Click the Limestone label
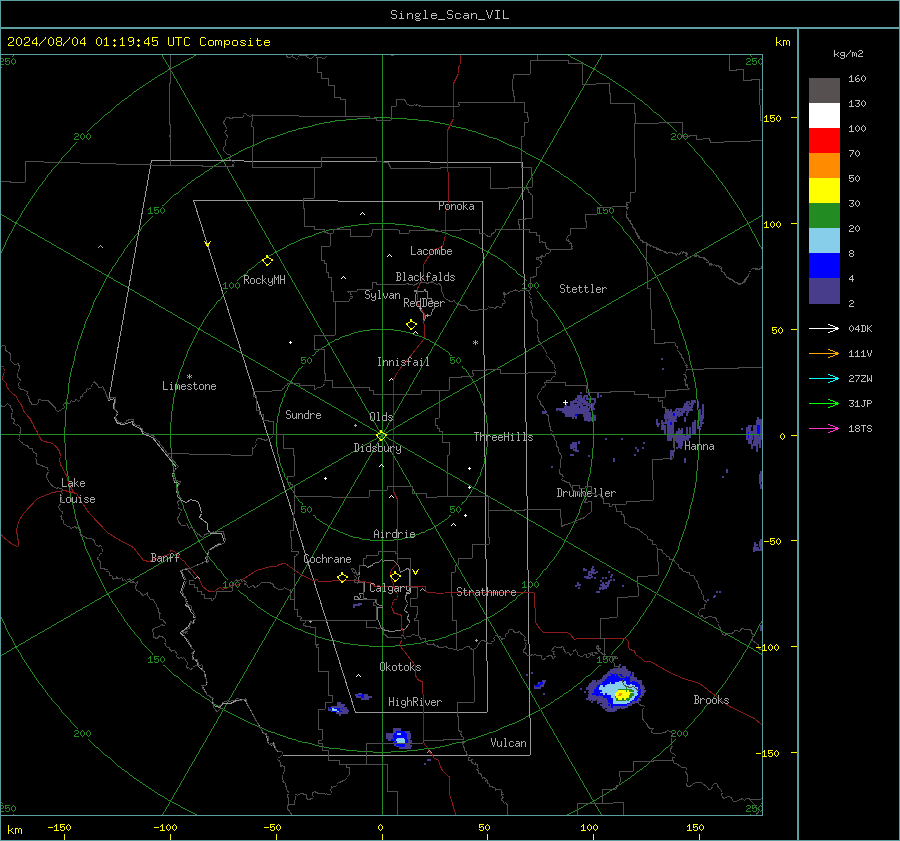 coord(189,386)
